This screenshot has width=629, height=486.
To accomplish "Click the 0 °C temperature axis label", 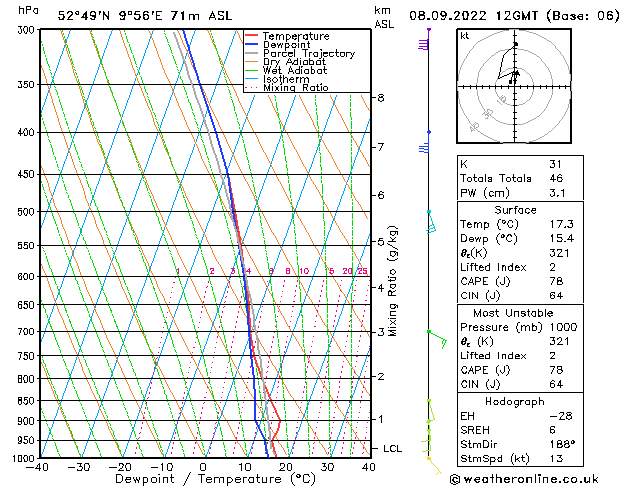I will click(x=203, y=467).
